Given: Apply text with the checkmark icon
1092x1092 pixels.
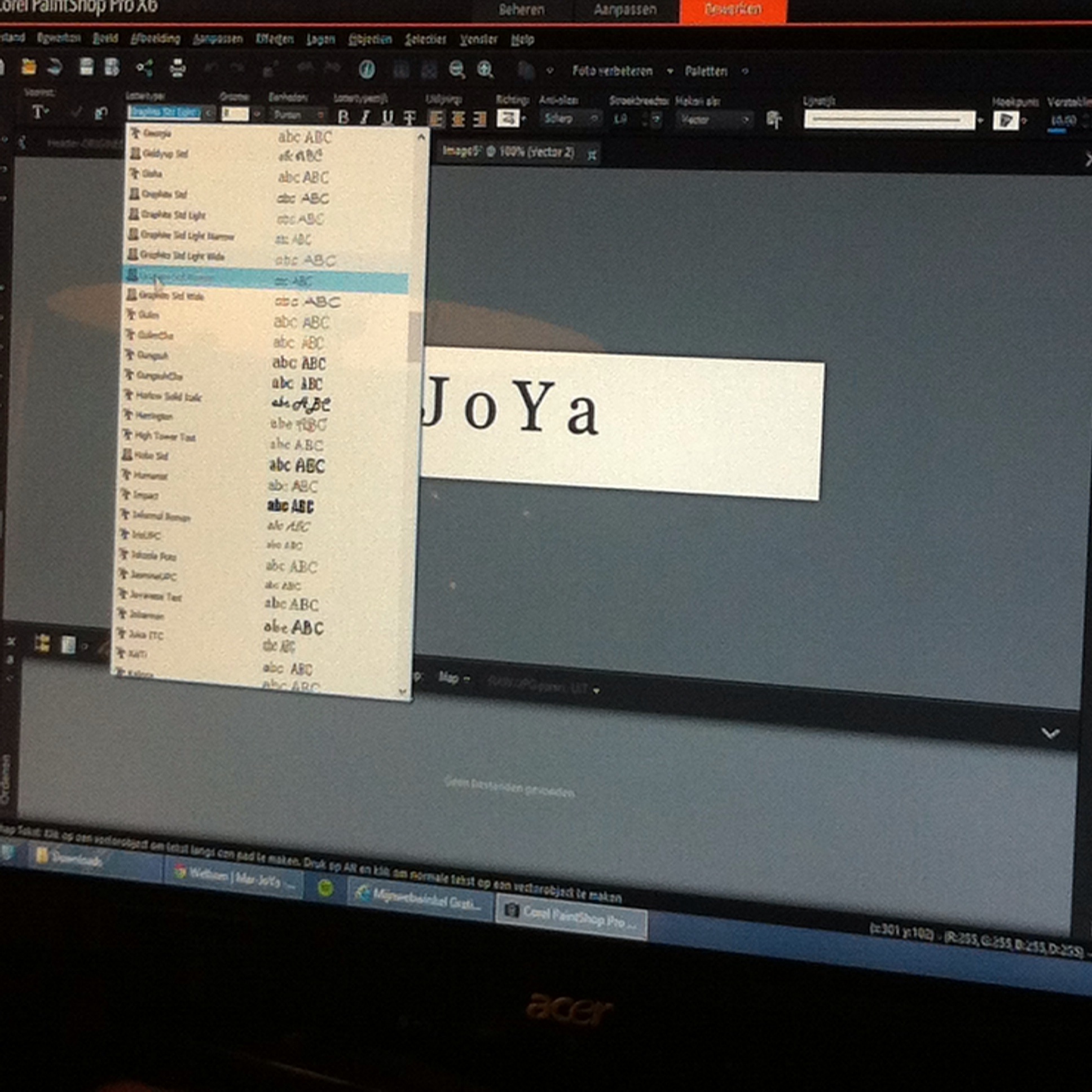Looking at the screenshot, I should pyautogui.click(x=76, y=113).
